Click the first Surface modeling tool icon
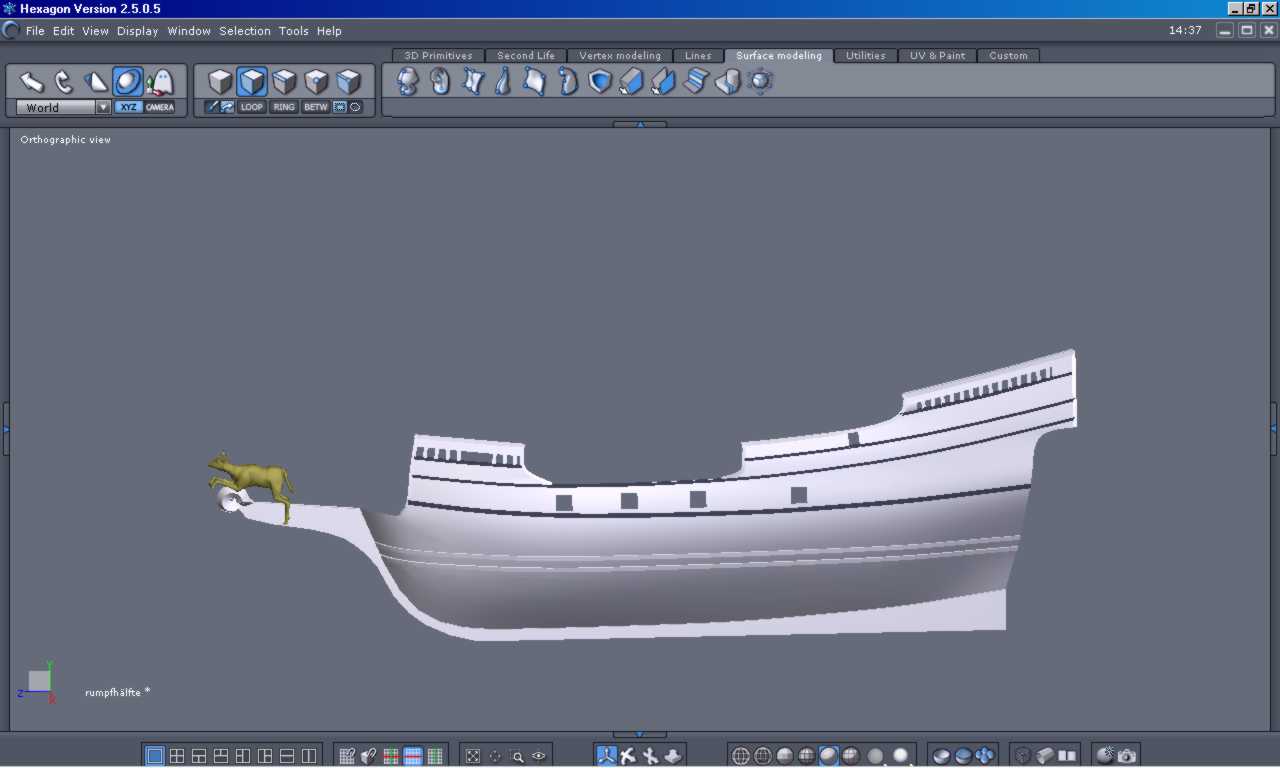The width and height of the screenshot is (1280, 768). tap(408, 81)
